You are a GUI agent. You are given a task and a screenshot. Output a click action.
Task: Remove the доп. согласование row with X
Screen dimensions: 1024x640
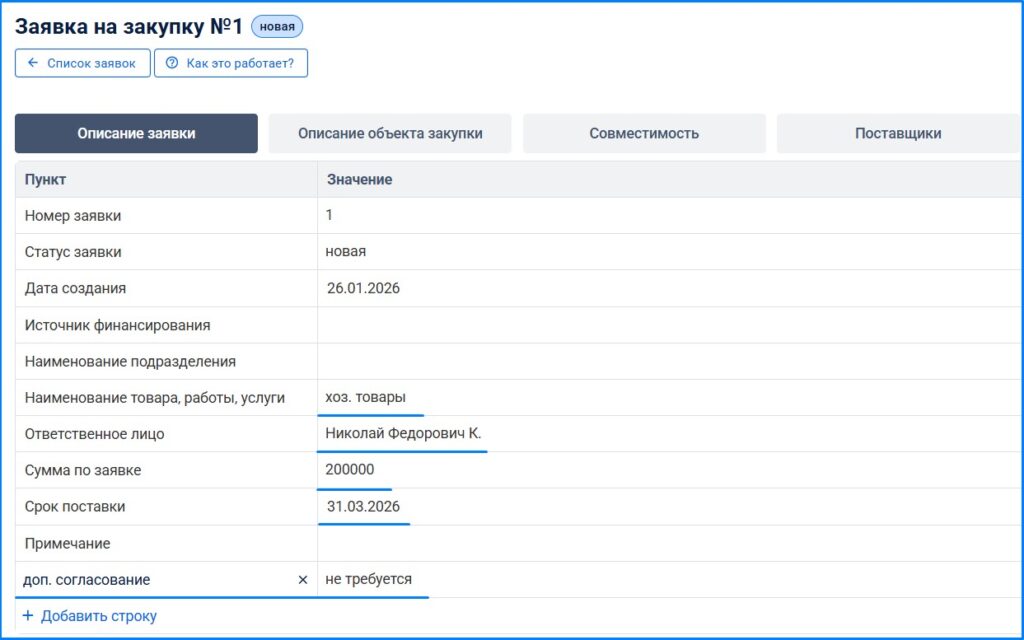302,579
